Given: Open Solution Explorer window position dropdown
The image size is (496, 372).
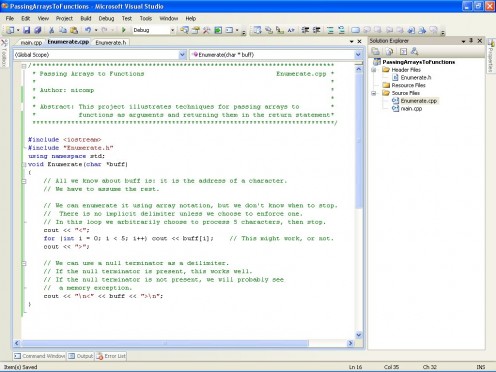Looking at the screenshot, I should (x=463, y=41).
